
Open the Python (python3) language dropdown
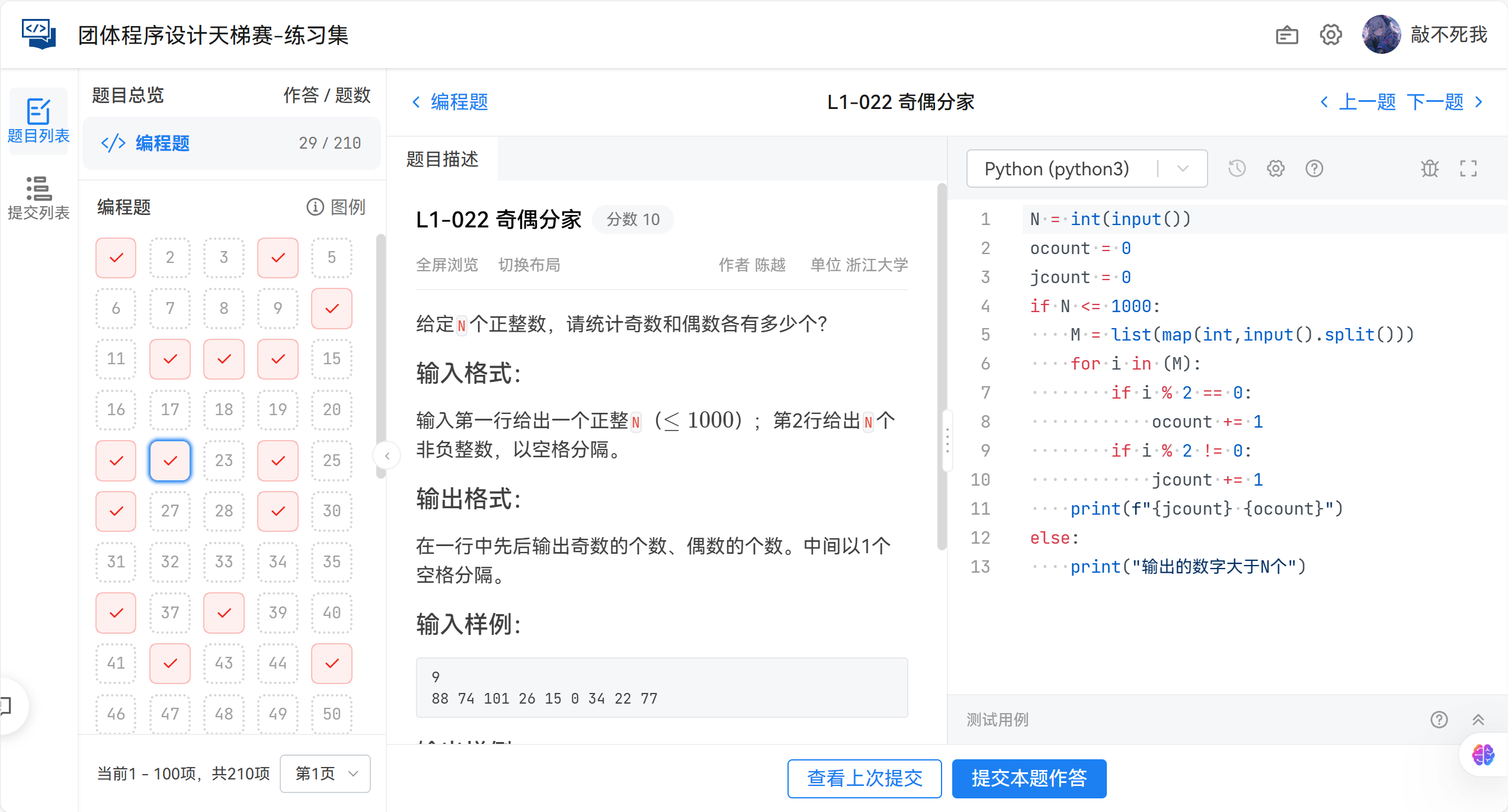[x=1087, y=169]
